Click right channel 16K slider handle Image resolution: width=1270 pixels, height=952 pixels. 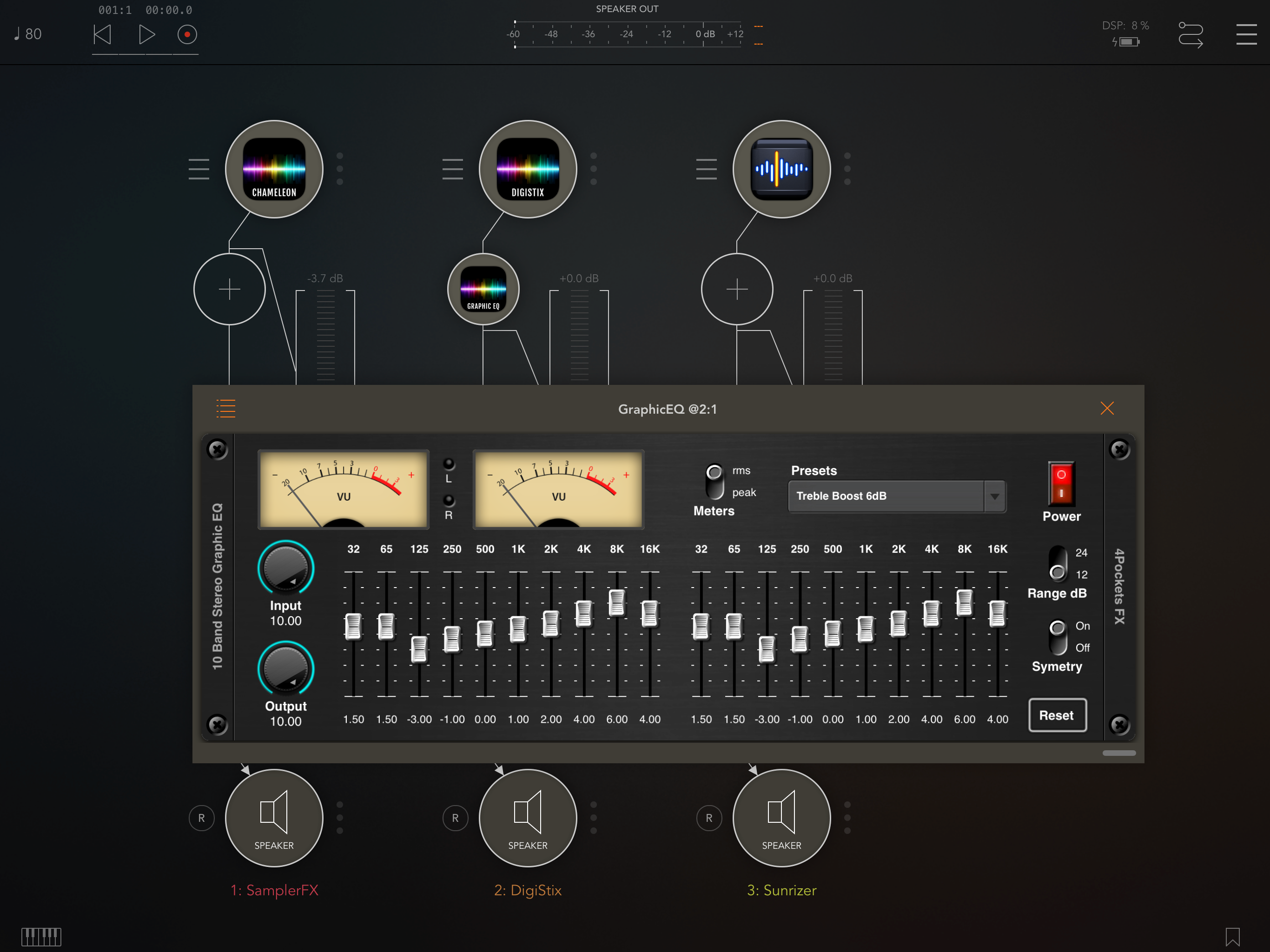pyautogui.click(x=997, y=613)
